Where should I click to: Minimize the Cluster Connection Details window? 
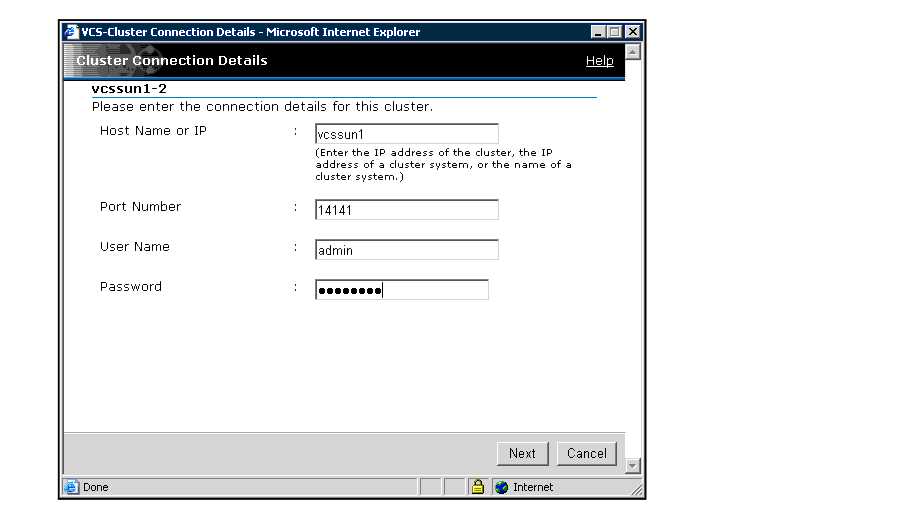click(x=598, y=32)
